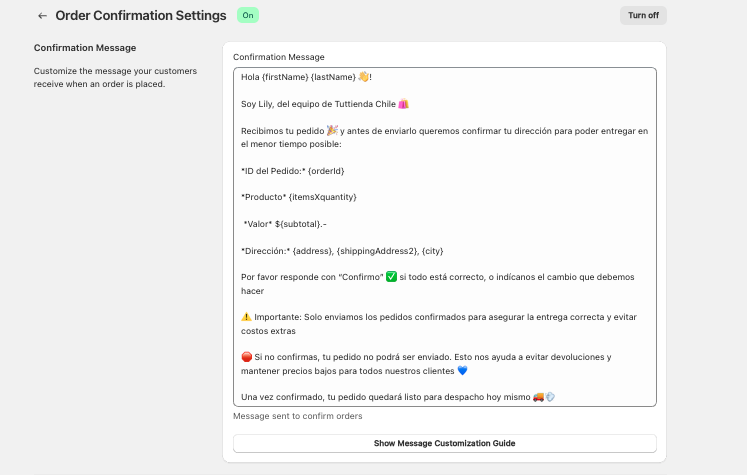Click the green 'On' status badge
The width and height of the screenshot is (747, 475).
tap(247, 16)
